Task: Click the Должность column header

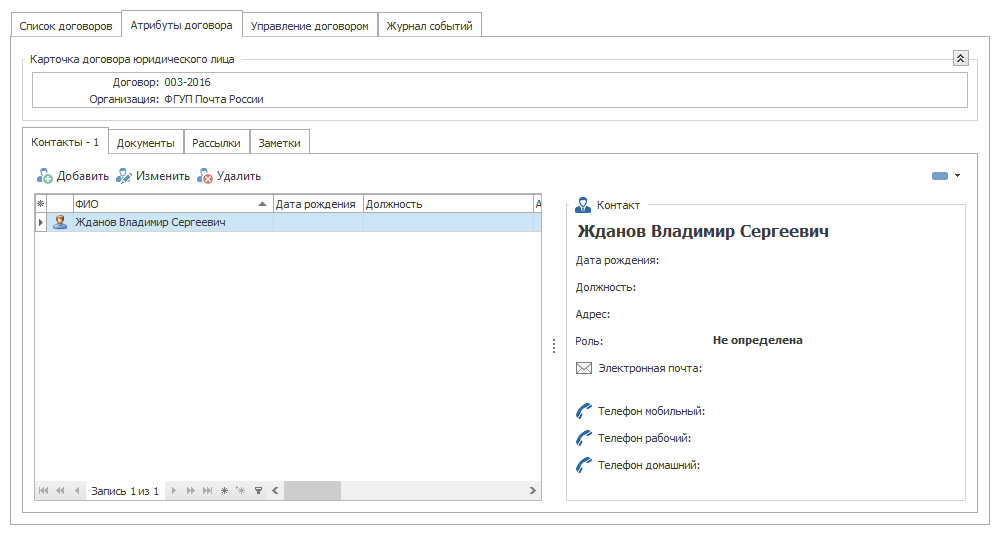Action: tap(448, 204)
